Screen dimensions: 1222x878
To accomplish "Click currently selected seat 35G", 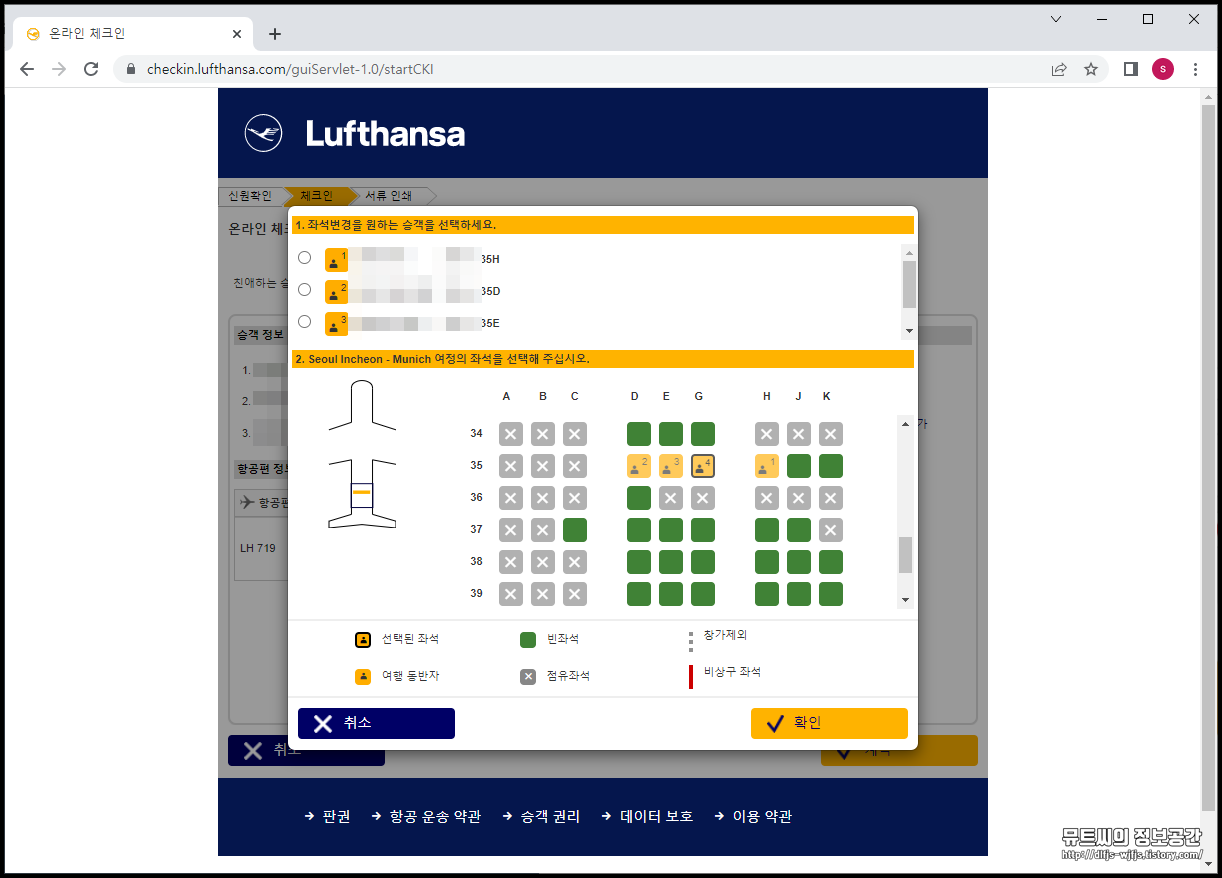I will coord(703,466).
